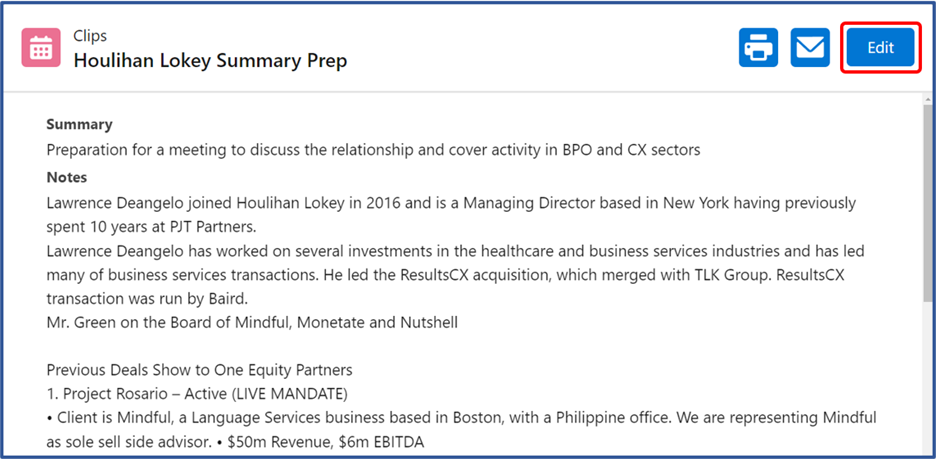Click the vertical scrollbar thumb
The height and width of the screenshot is (459, 936).
click(x=929, y=203)
